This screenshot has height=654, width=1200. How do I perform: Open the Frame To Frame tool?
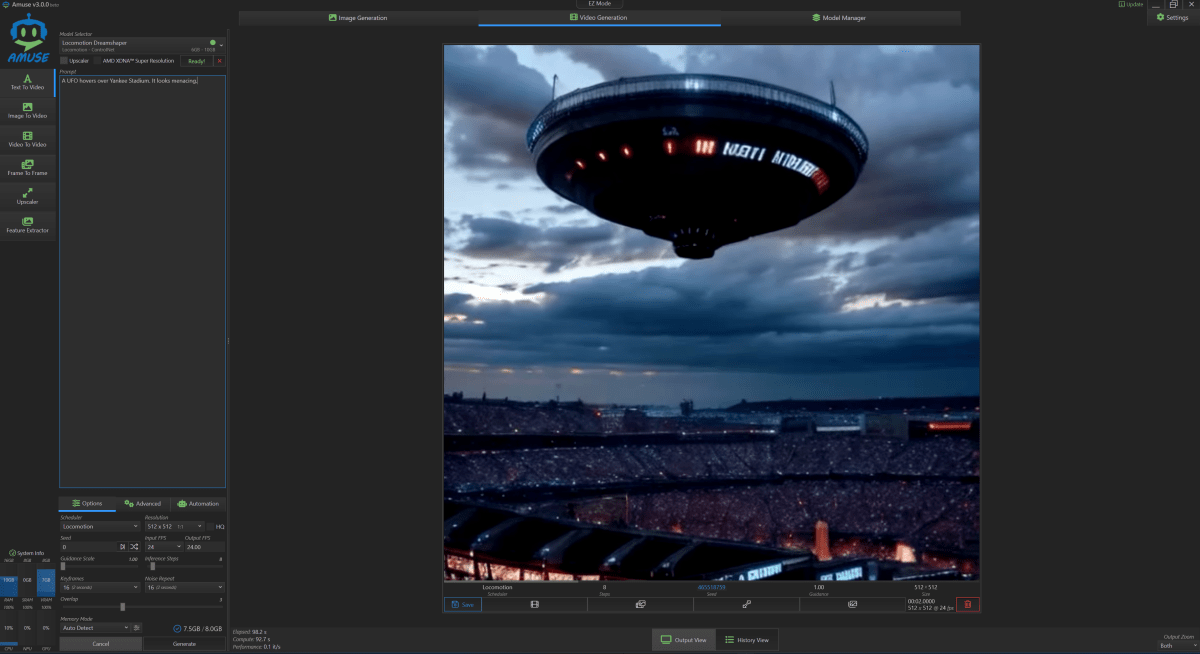coord(27,167)
